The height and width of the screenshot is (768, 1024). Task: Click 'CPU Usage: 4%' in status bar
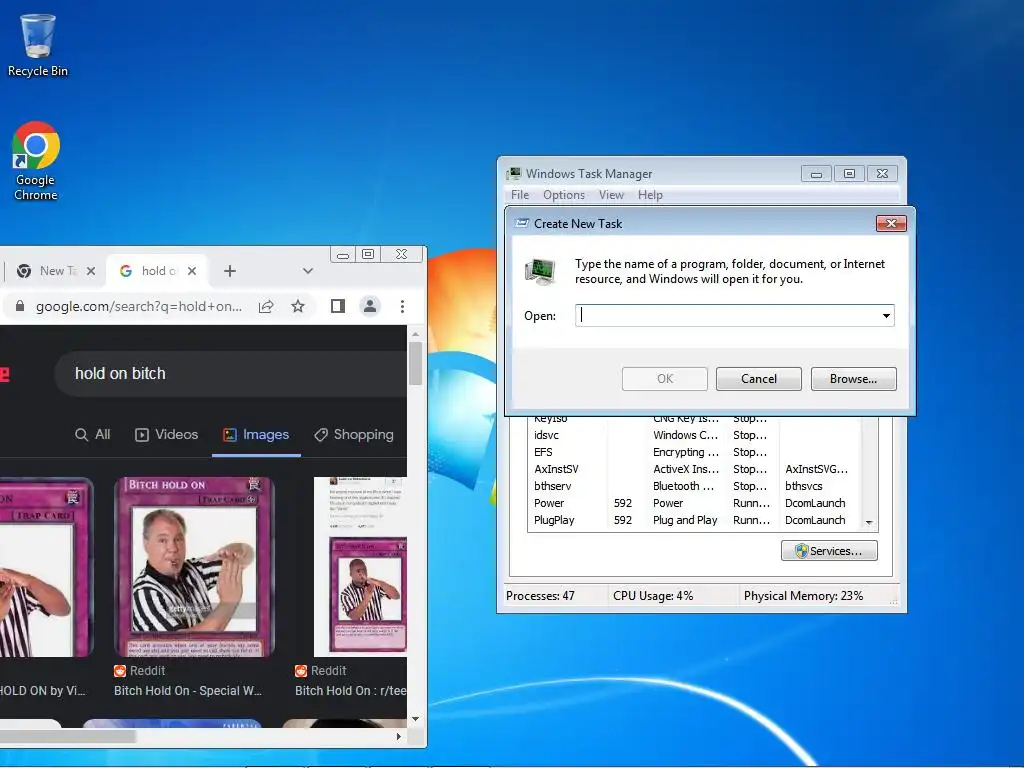coord(653,596)
